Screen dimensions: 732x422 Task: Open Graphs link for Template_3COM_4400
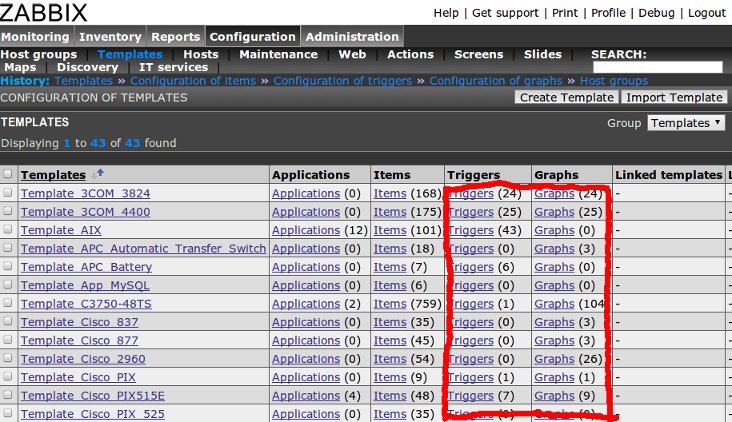[x=554, y=211]
